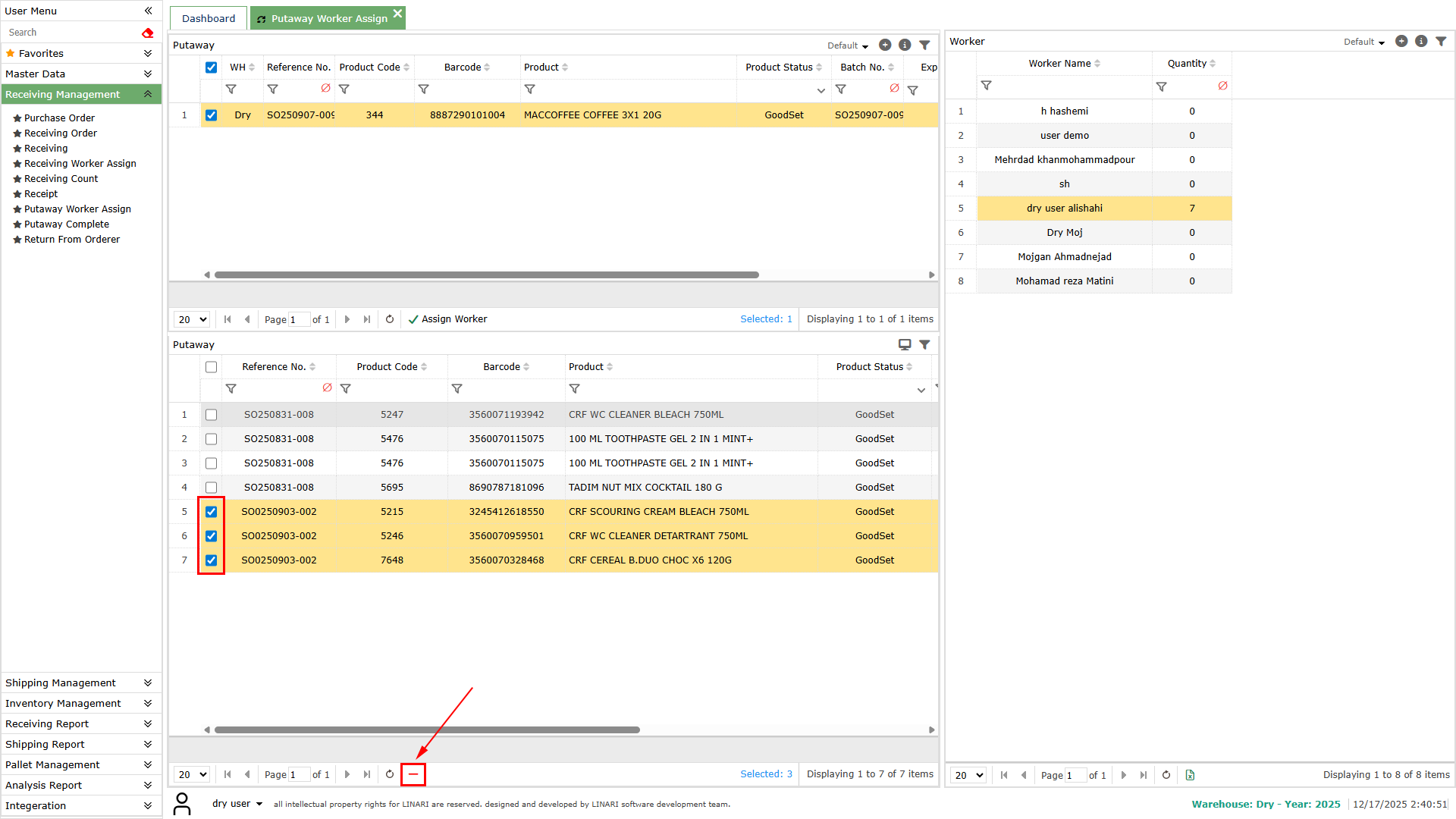
Task: Select worker Dry Moj in the Worker list
Action: (x=1064, y=233)
